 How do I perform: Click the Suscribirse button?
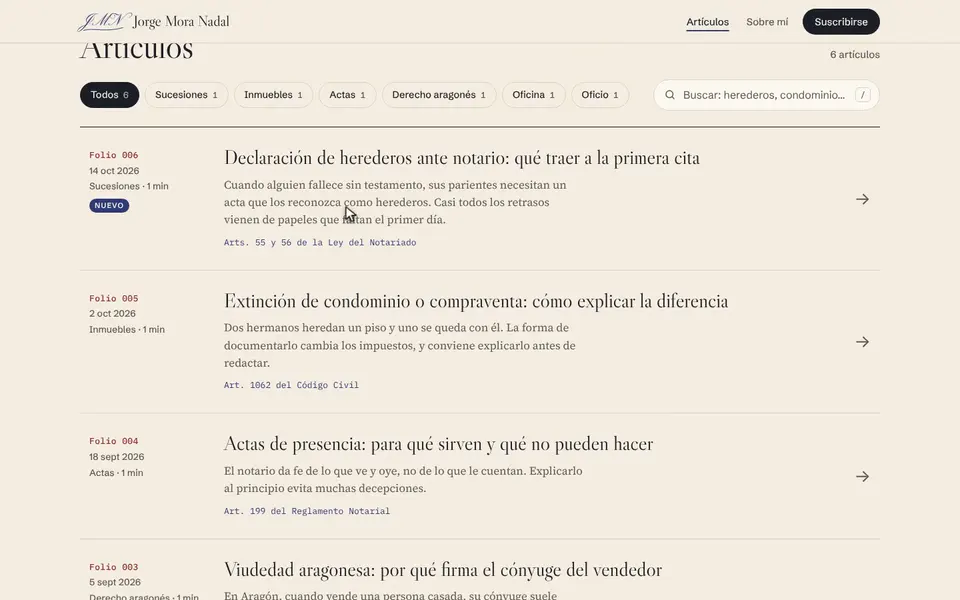841,22
